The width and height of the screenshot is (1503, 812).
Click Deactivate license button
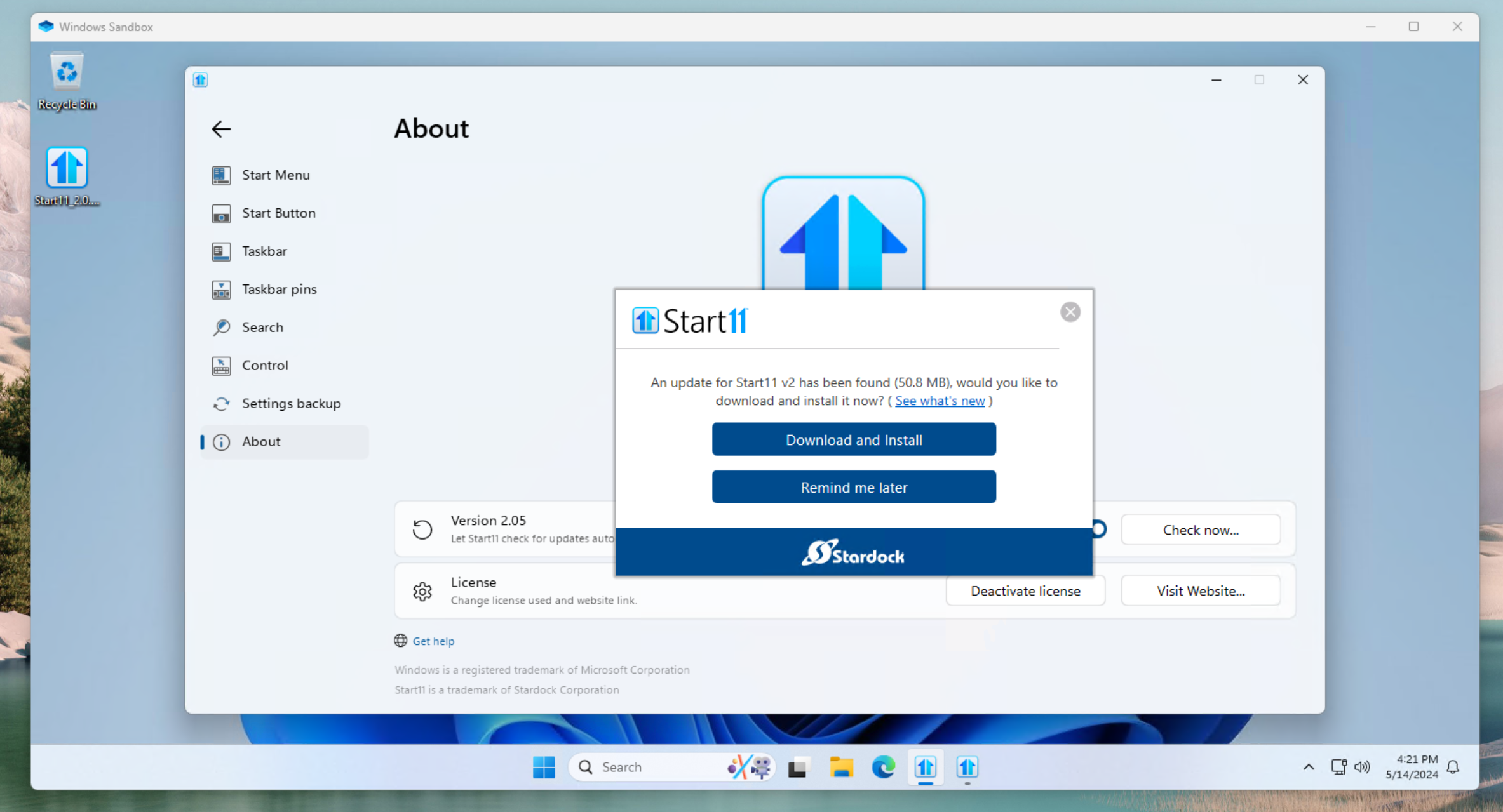coord(1025,590)
